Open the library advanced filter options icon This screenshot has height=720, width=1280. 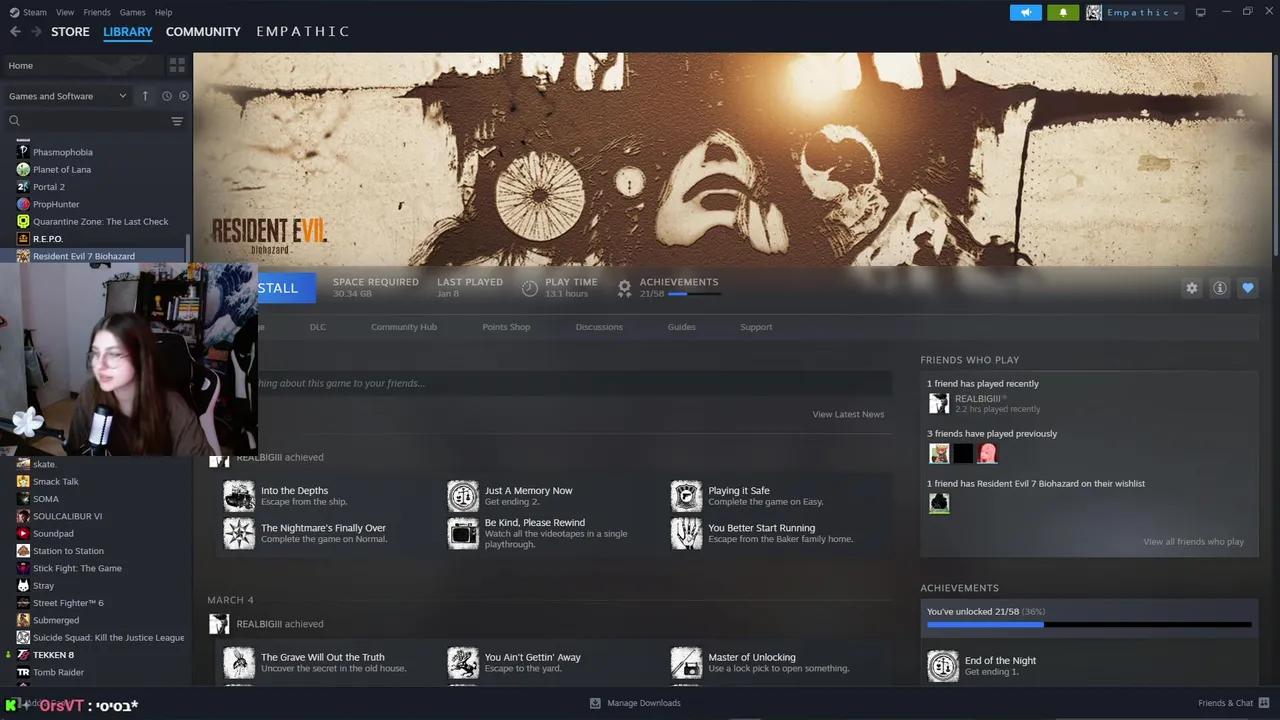(x=177, y=121)
